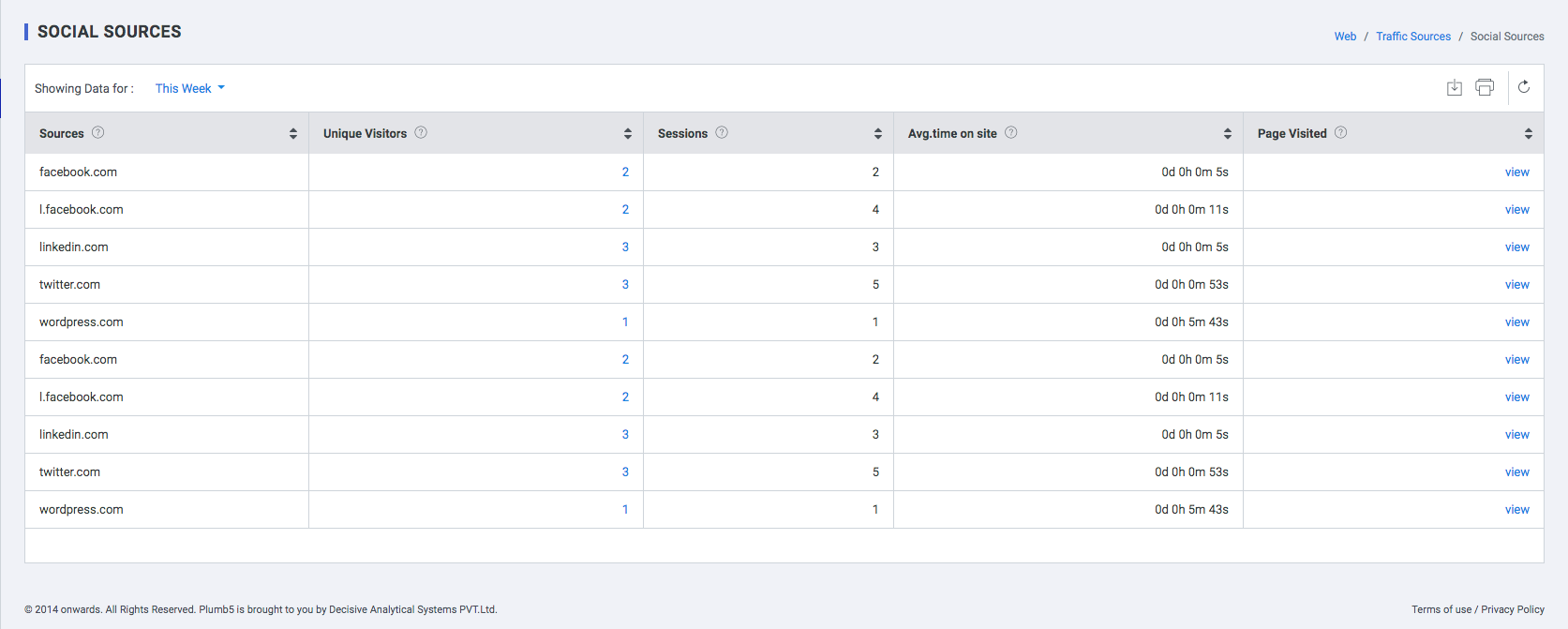Screen dimensions: 1568x629
Task: Click unique visitors count in second l.facebook.com row
Action: (x=625, y=397)
